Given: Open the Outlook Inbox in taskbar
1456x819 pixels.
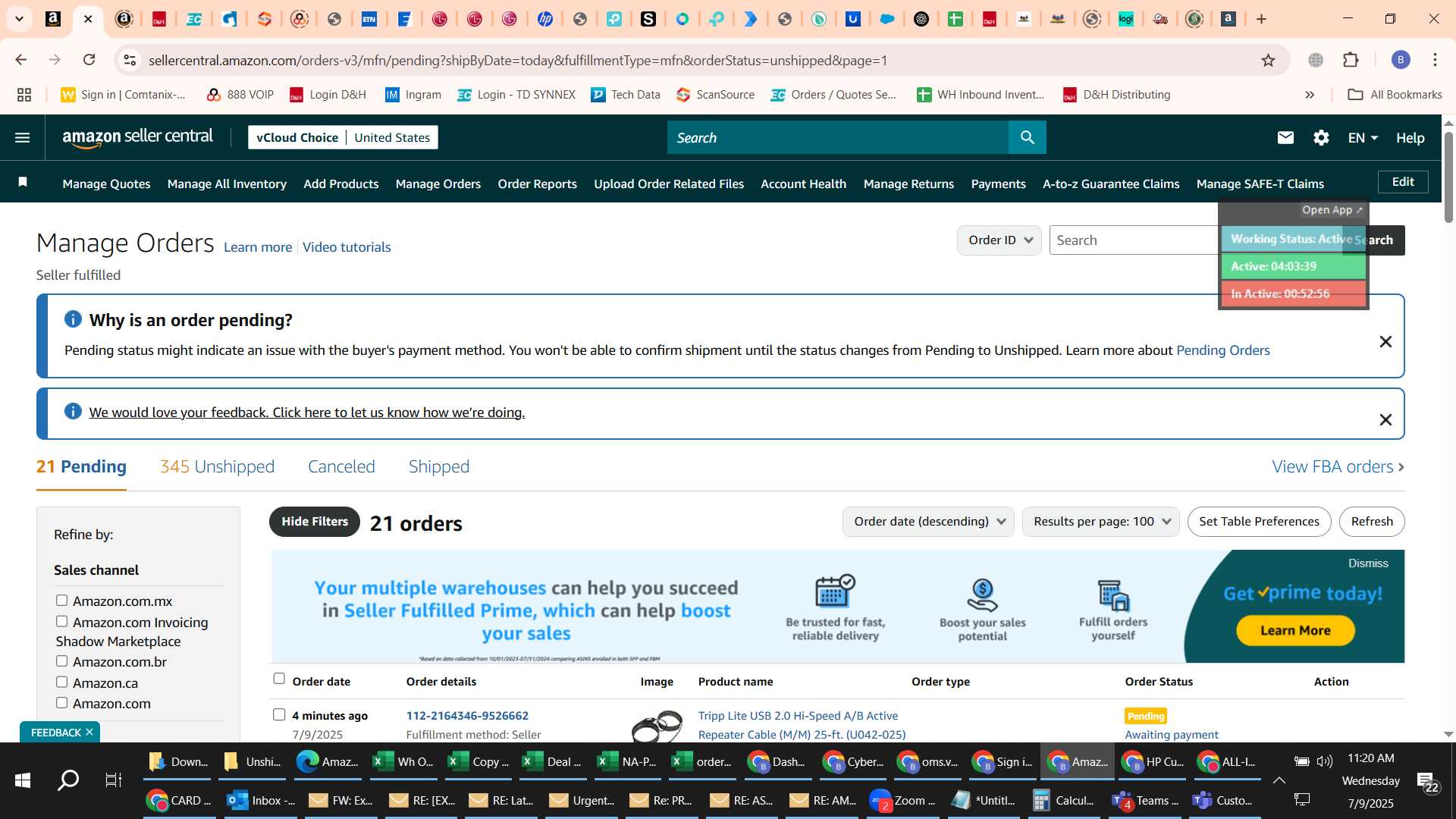Looking at the screenshot, I should click(262, 801).
